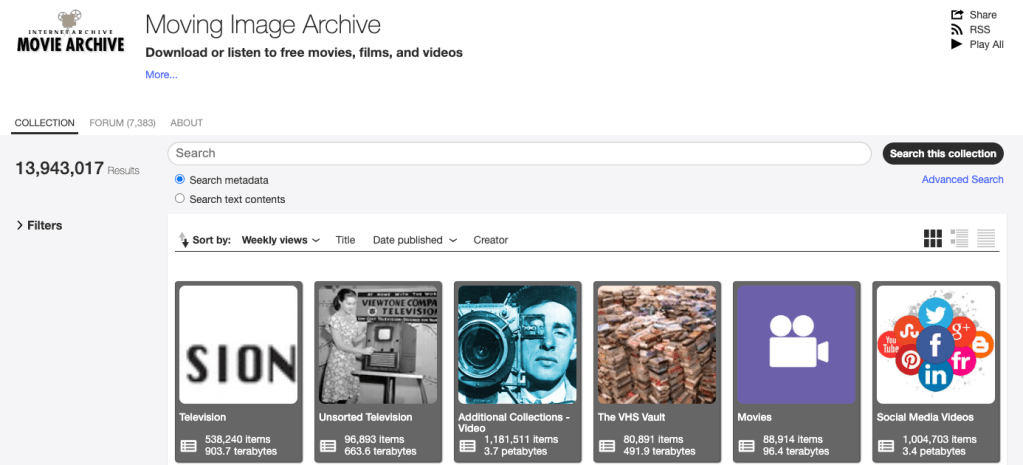Toggle the sort direction arrow icon

(183, 240)
